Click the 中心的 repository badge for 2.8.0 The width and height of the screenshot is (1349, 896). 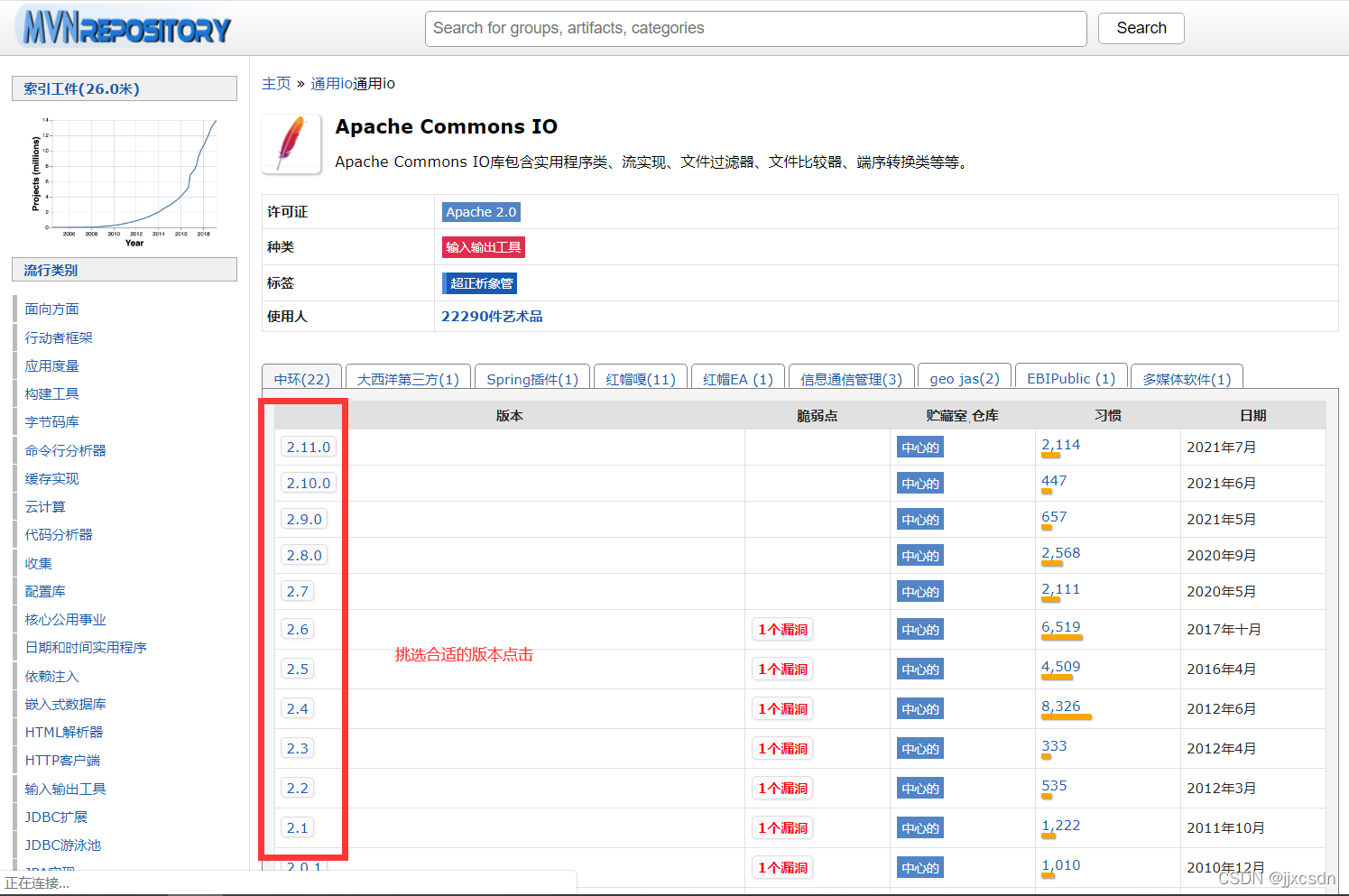pos(920,556)
